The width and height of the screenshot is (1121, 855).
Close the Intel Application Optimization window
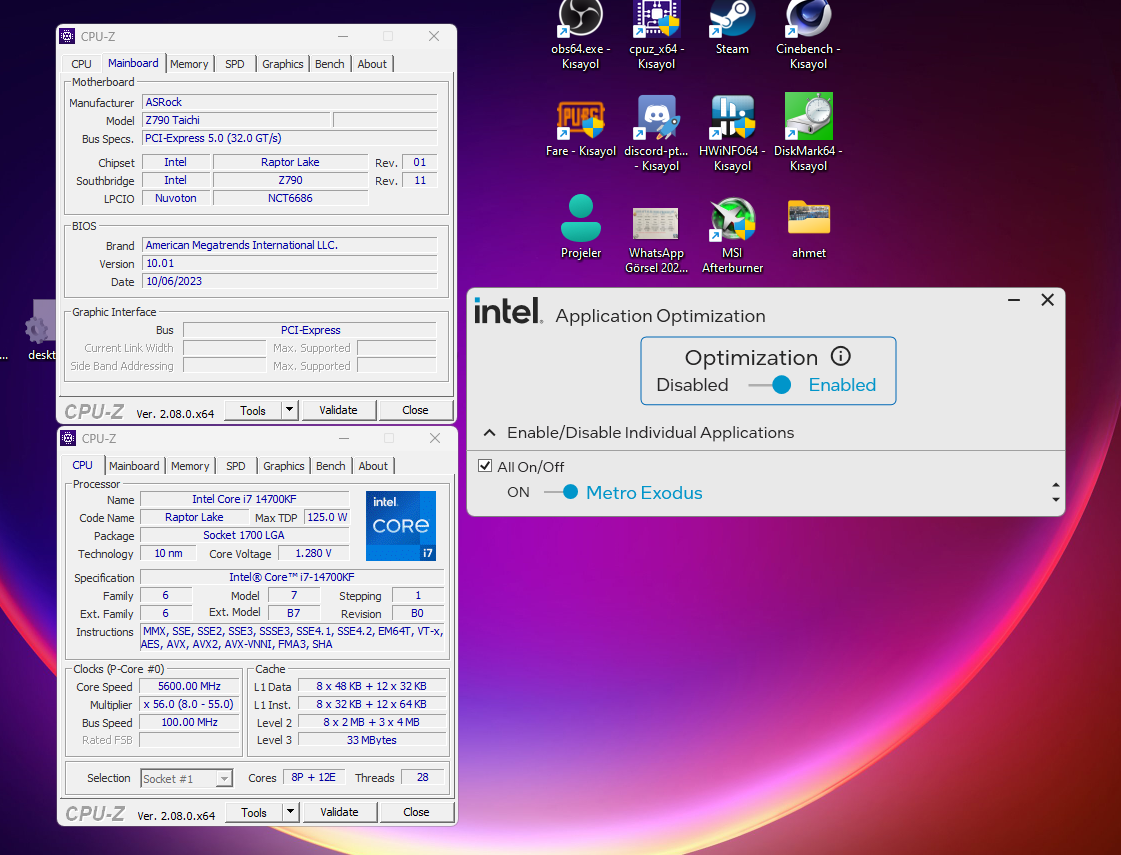[1047, 300]
